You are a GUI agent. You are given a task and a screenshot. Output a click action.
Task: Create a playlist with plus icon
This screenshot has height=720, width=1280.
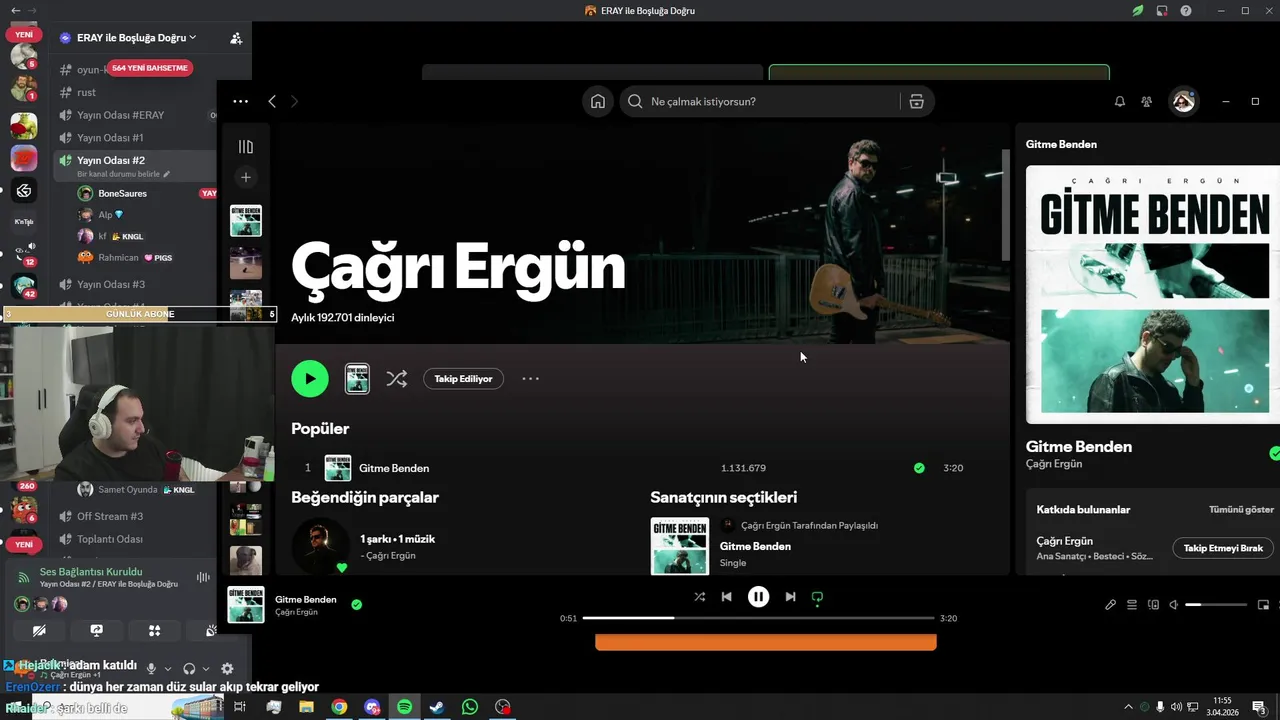[x=246, y=177]
